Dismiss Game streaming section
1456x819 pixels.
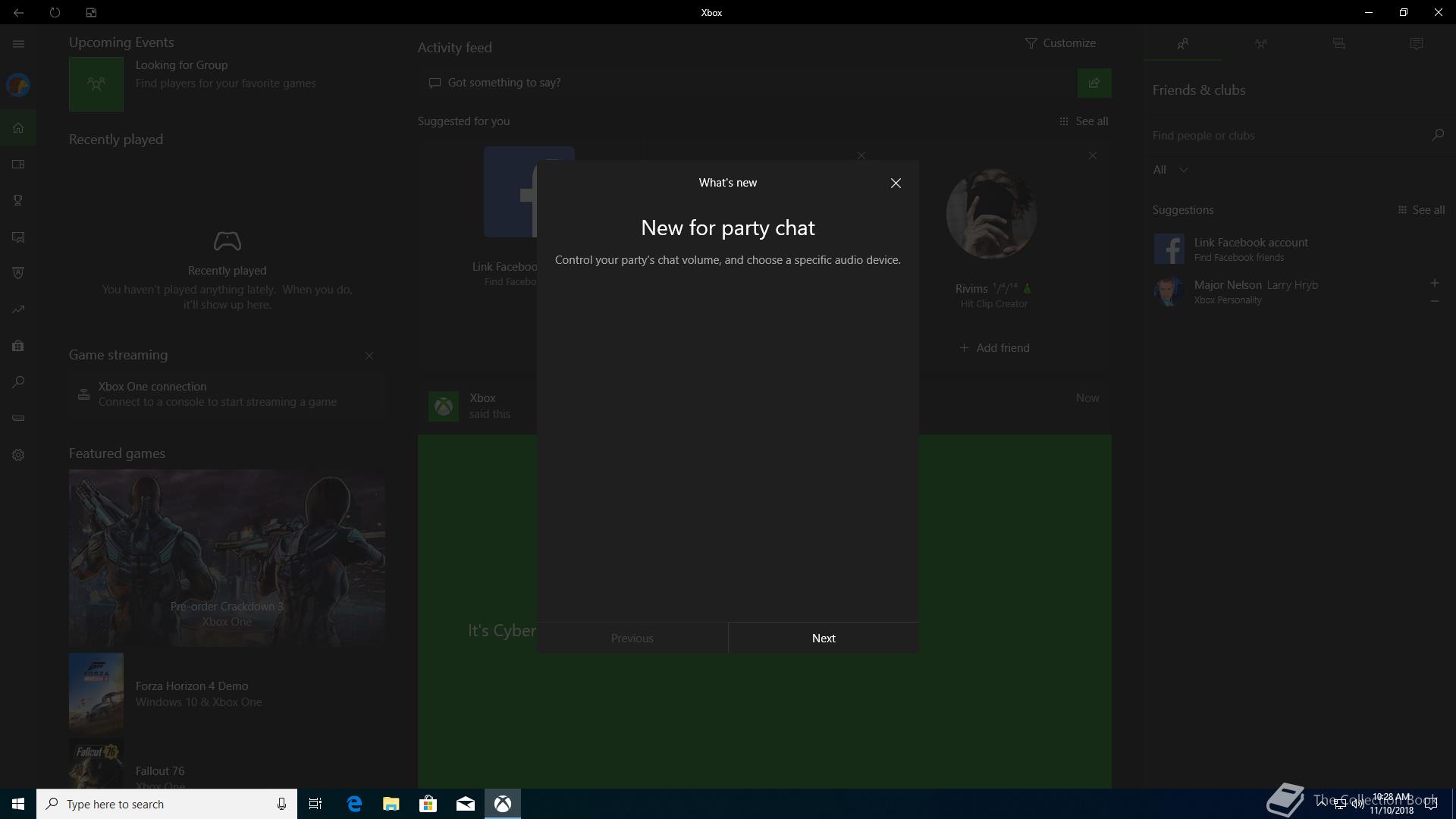click(x=369, y=356)
